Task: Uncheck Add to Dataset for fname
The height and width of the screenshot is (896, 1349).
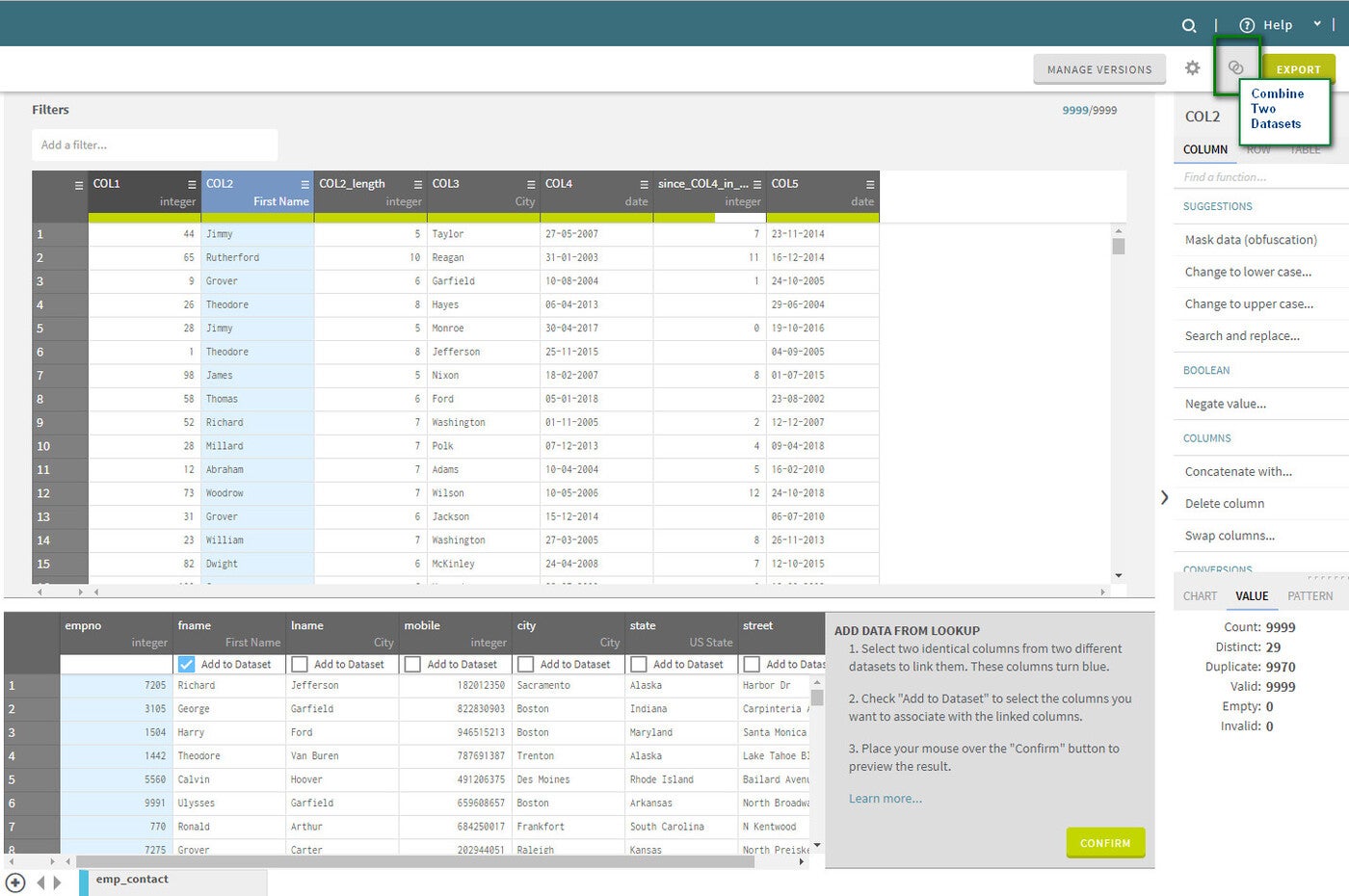Action: tap(187, 665)
